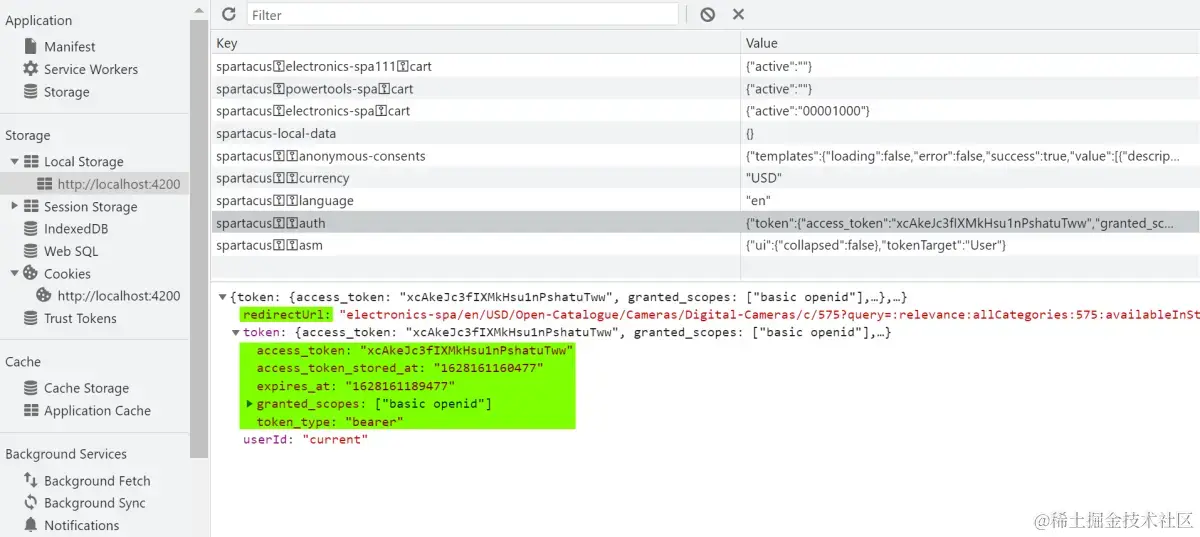This screenshot has height=537, width=1200.
Task: Click the Manifest document icon
Action: pos(30,46)
